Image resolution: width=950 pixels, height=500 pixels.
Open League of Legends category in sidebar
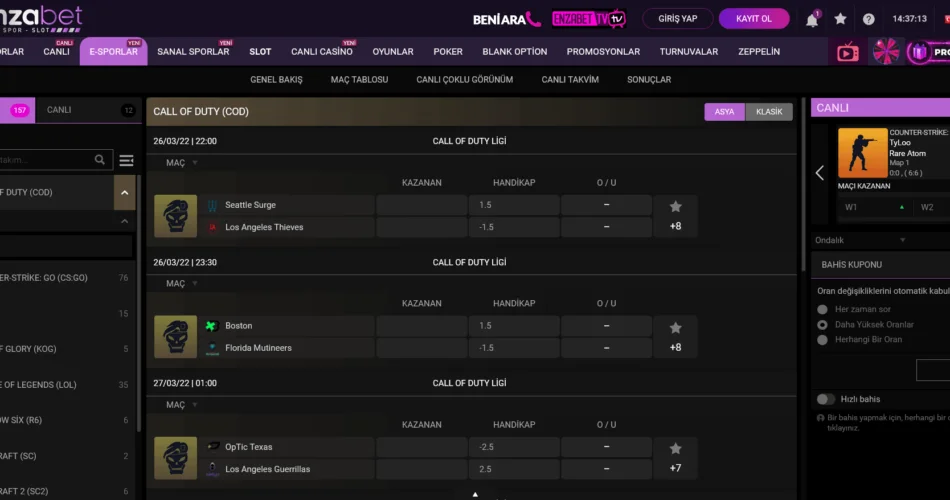pyautogui.click(x=67, y=385)
